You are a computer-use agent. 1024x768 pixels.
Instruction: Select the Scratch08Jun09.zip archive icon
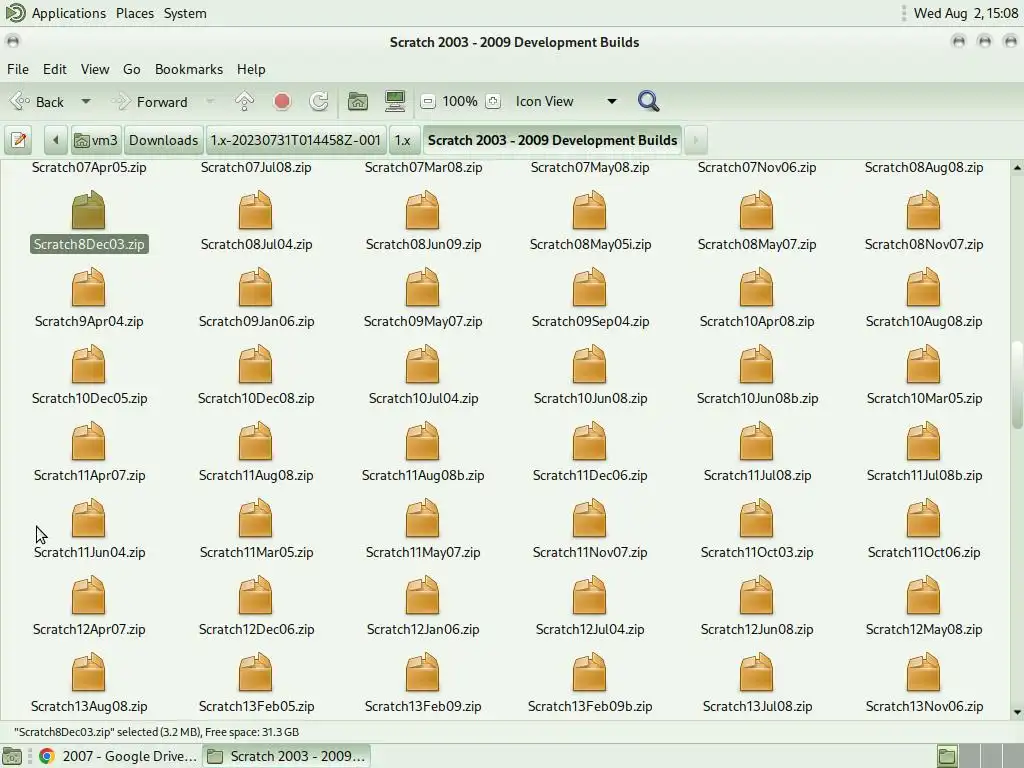click(x=423, y=210)
